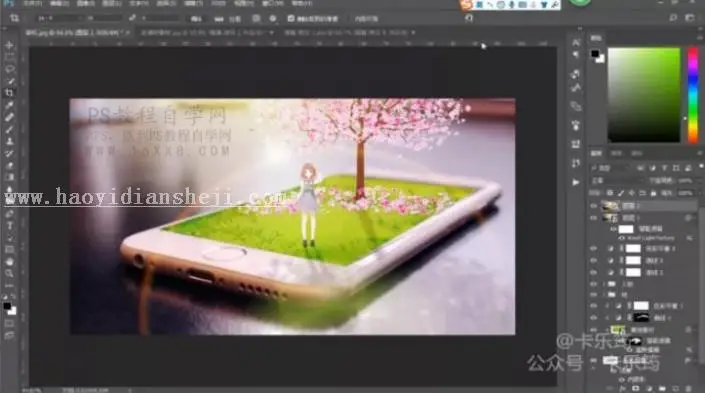Viewport: 705px width, 393px height.
Task: Select the Path Selection tool
Action: [x=9, y=238]
